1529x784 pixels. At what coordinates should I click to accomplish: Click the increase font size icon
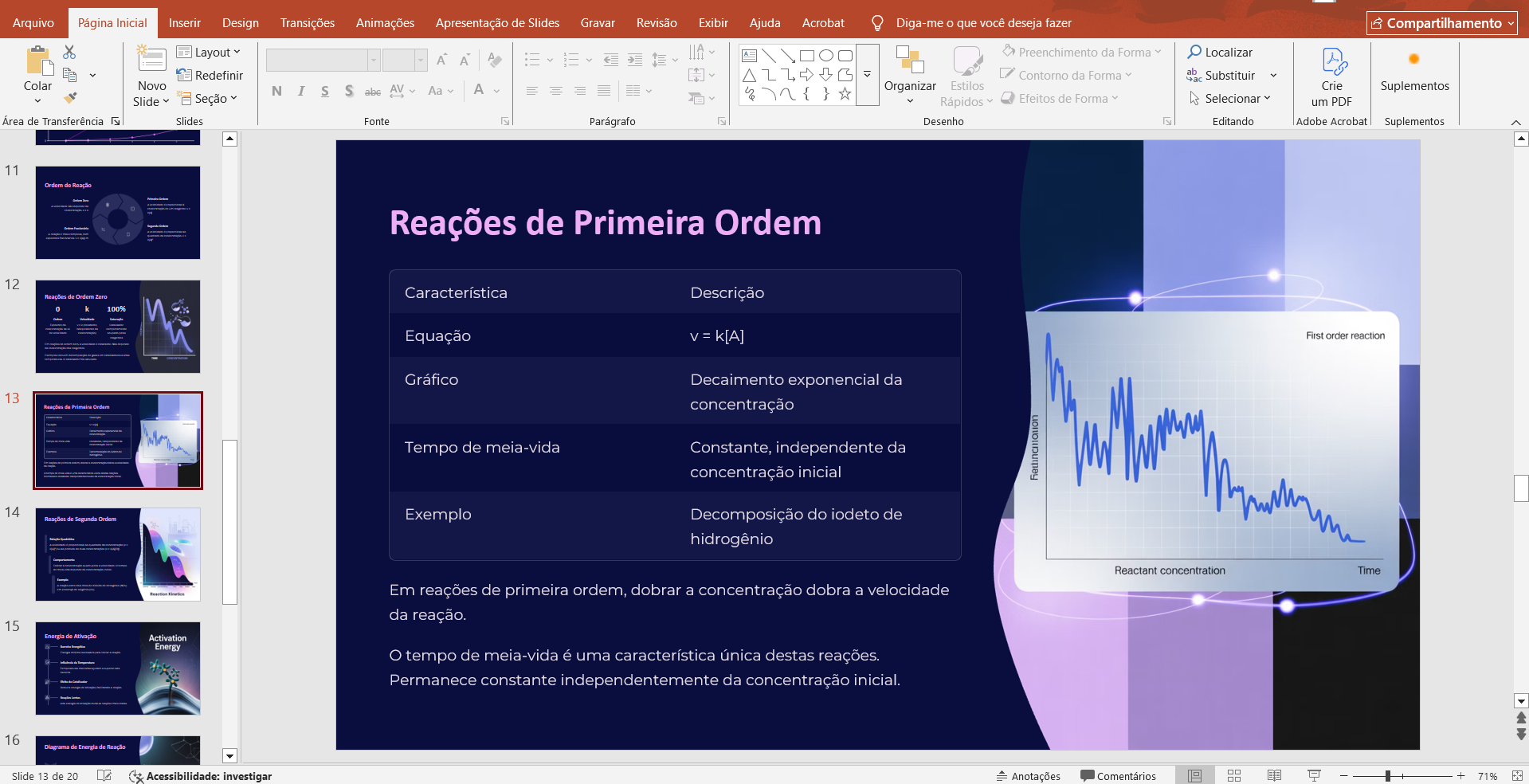click(x=441, y=60)
